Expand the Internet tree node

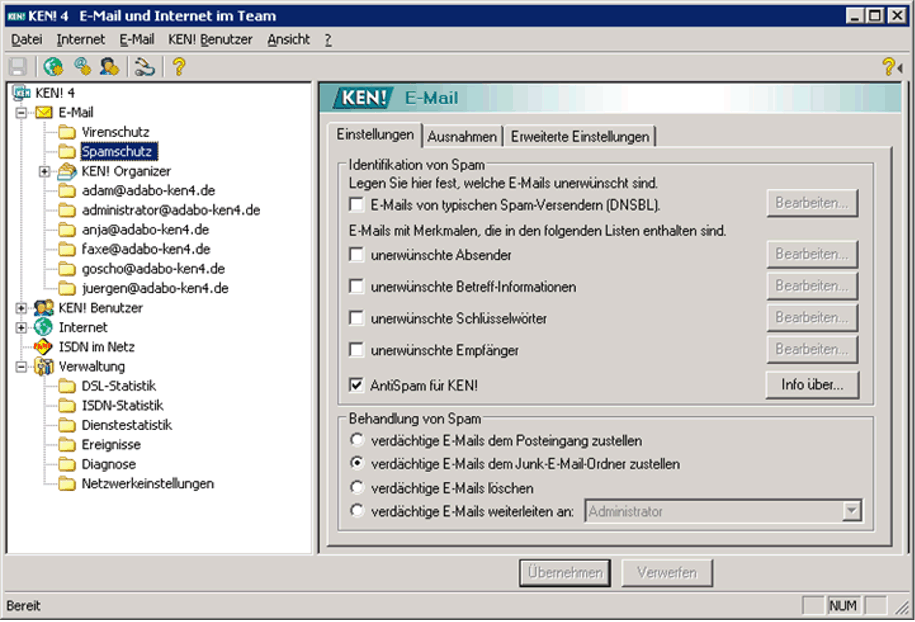pyautogui.click(x=21, y=327)
